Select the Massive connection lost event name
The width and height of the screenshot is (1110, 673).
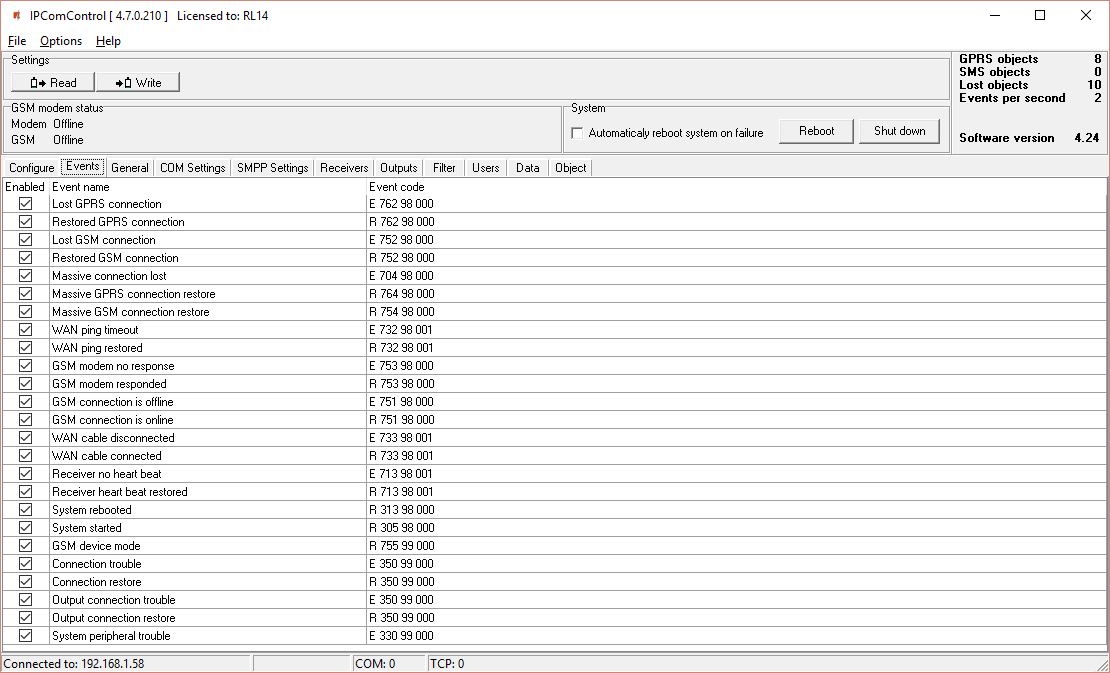(x=109, y=276)
